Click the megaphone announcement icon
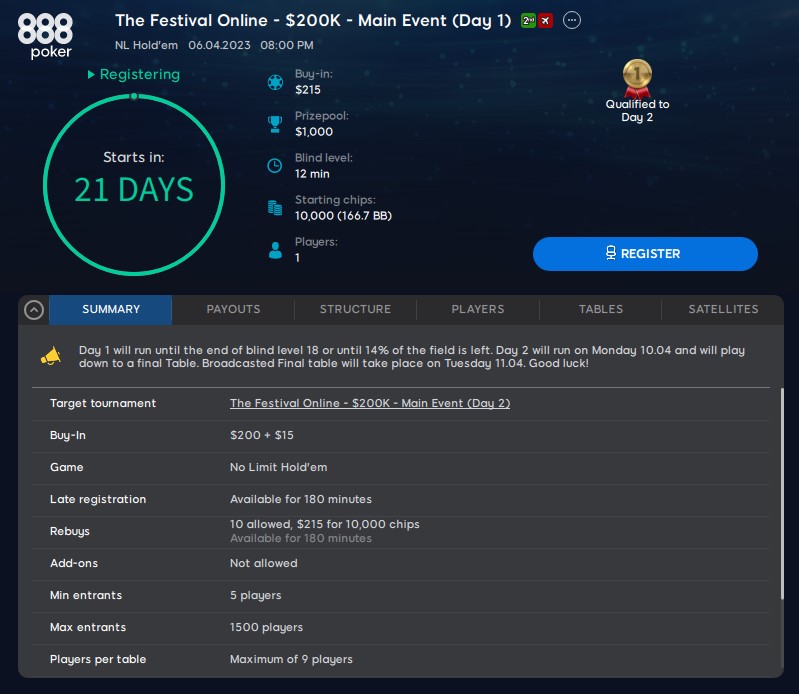 click(51, 356)
